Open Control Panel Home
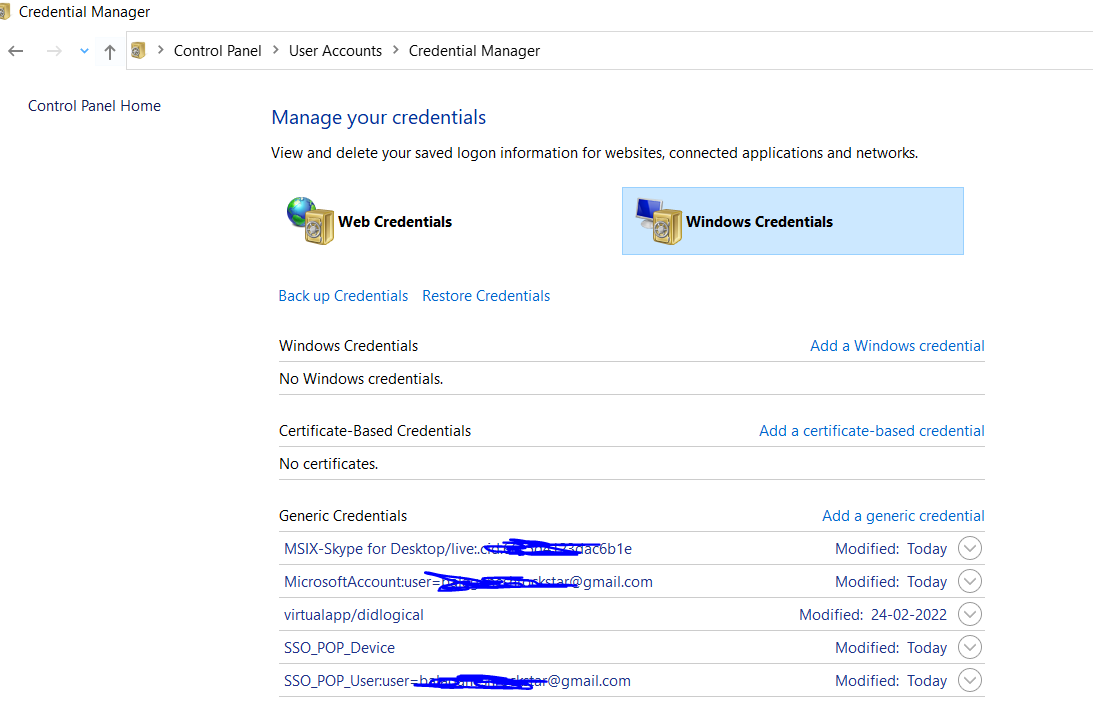Screen dimensions: 1093x703 pos(94,106)
